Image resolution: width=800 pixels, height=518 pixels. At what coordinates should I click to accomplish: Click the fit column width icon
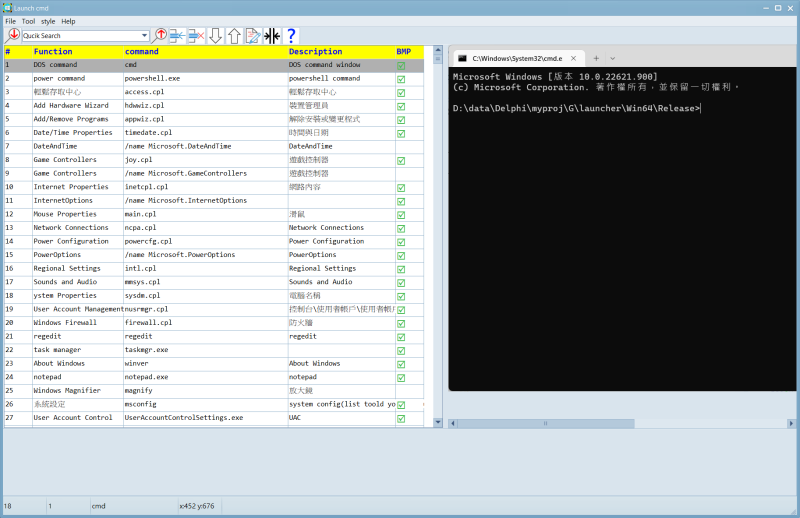tap(272, 35)
